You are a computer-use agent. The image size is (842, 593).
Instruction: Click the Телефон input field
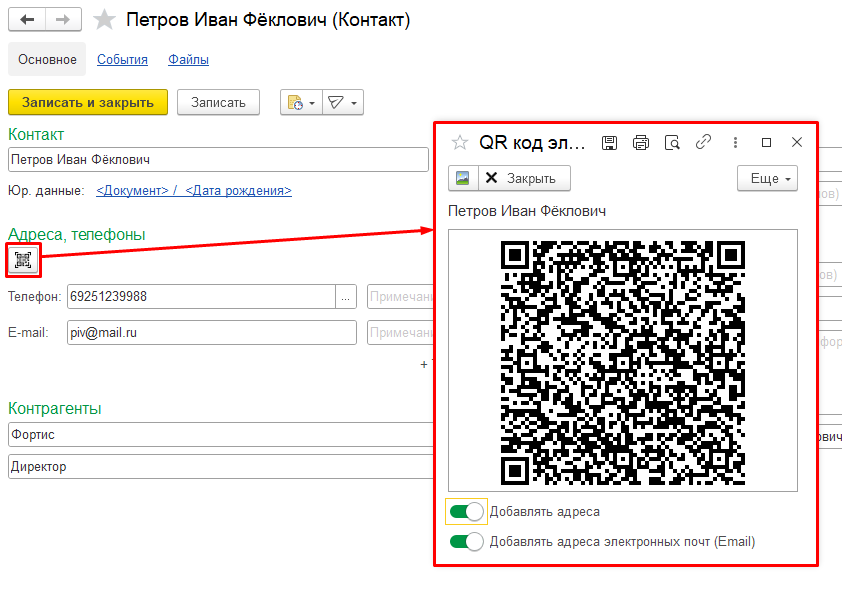(x=201, y=296)
